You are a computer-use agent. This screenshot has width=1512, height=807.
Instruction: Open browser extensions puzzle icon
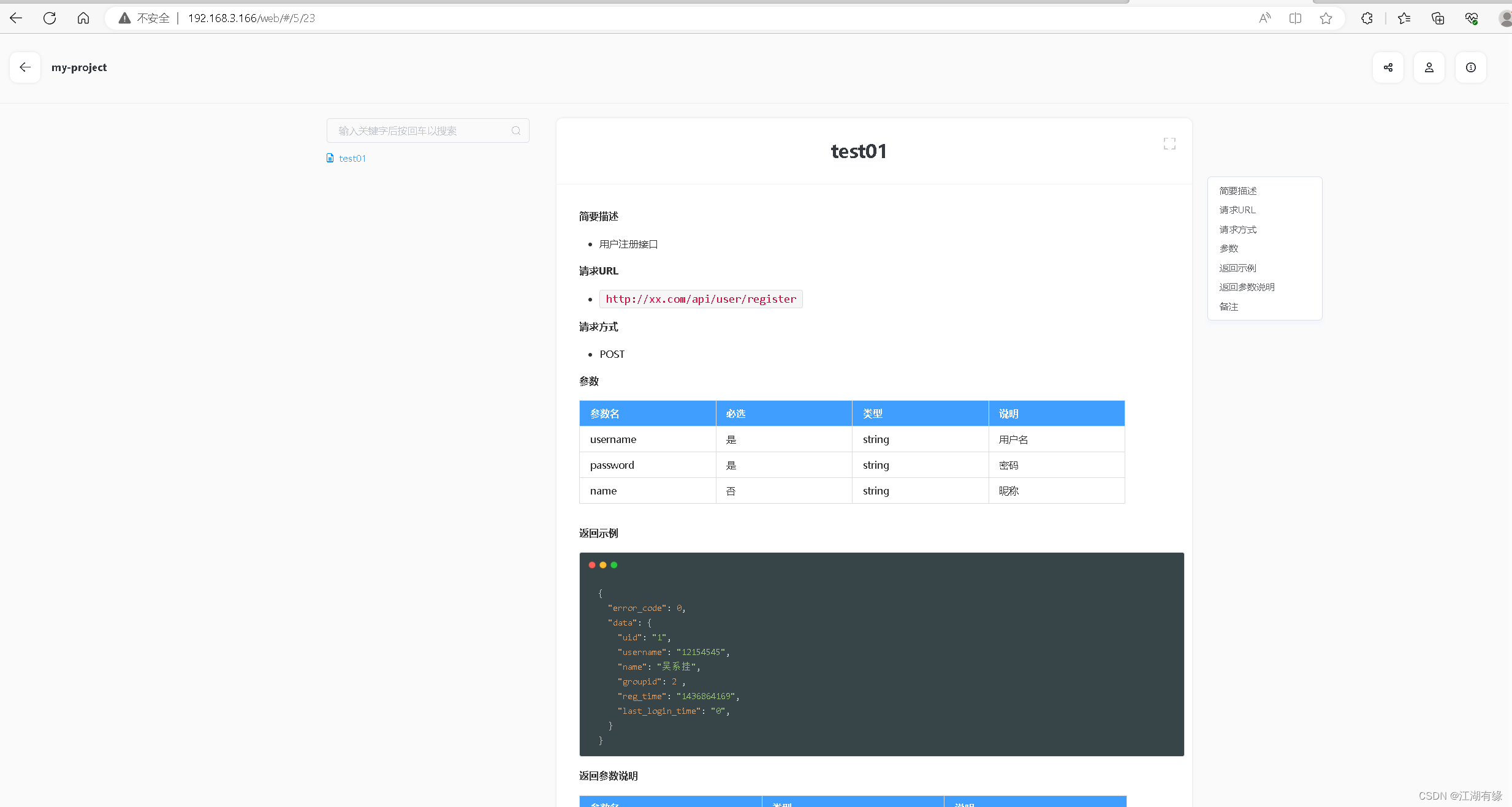[1367, 18]
